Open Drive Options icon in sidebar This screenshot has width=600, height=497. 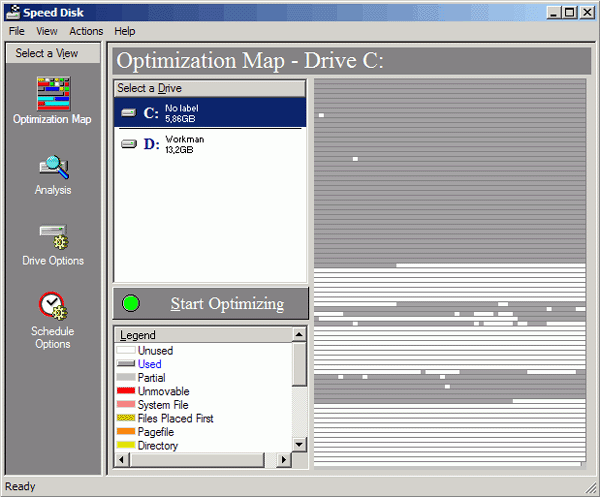53,238
